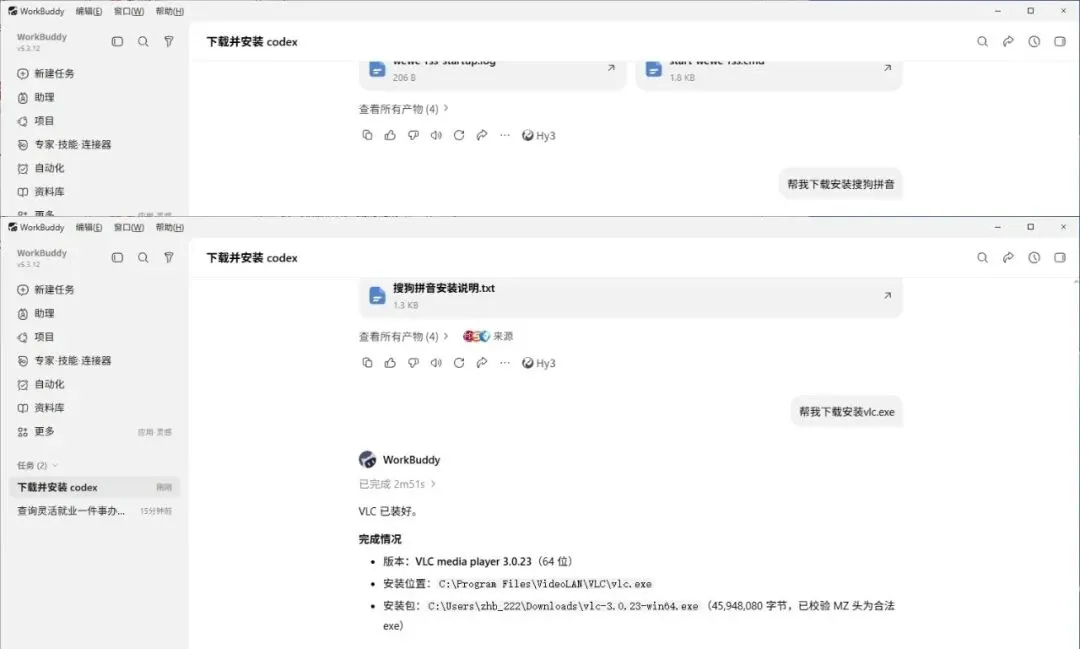1080x649 pixels.
Task: Open the history clock icon in lower window
Action: pyautogui.click(x=1034, y=258)
